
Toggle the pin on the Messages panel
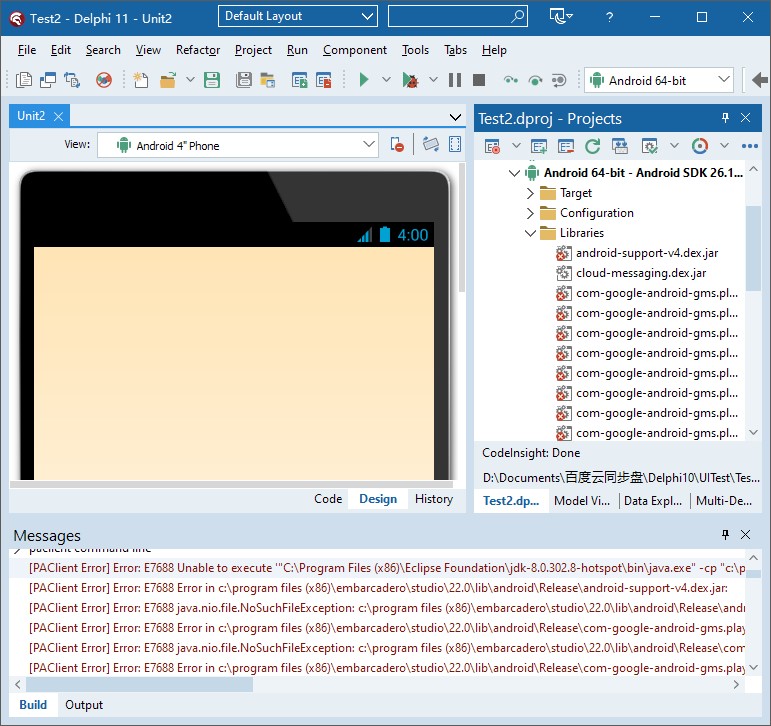click(726, 535)
